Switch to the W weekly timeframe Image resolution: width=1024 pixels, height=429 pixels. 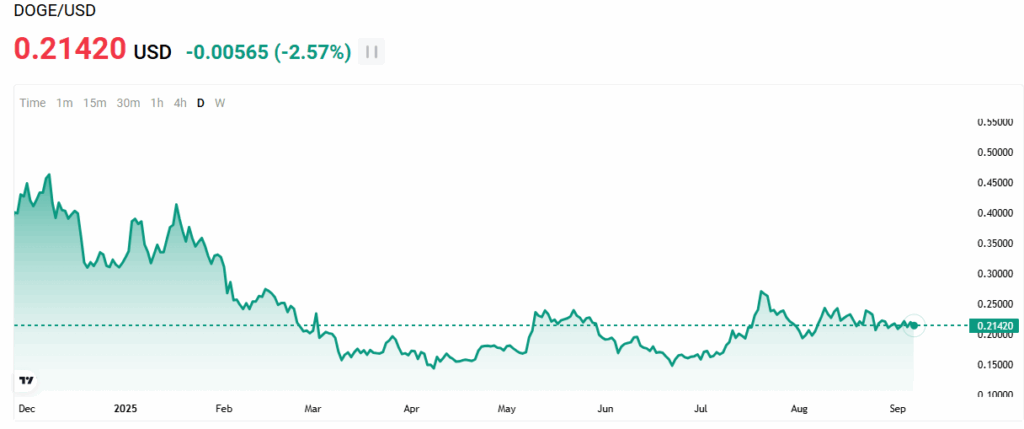pos(219,103)
